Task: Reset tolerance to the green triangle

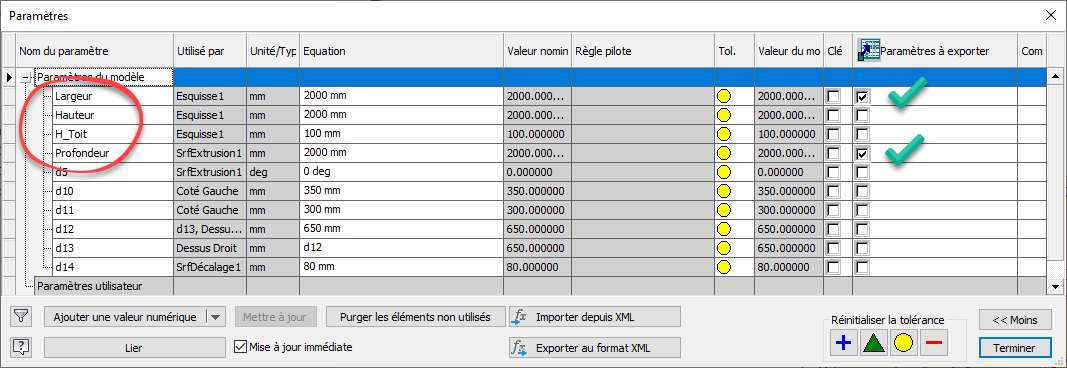Action: click(x=874, y=343)
